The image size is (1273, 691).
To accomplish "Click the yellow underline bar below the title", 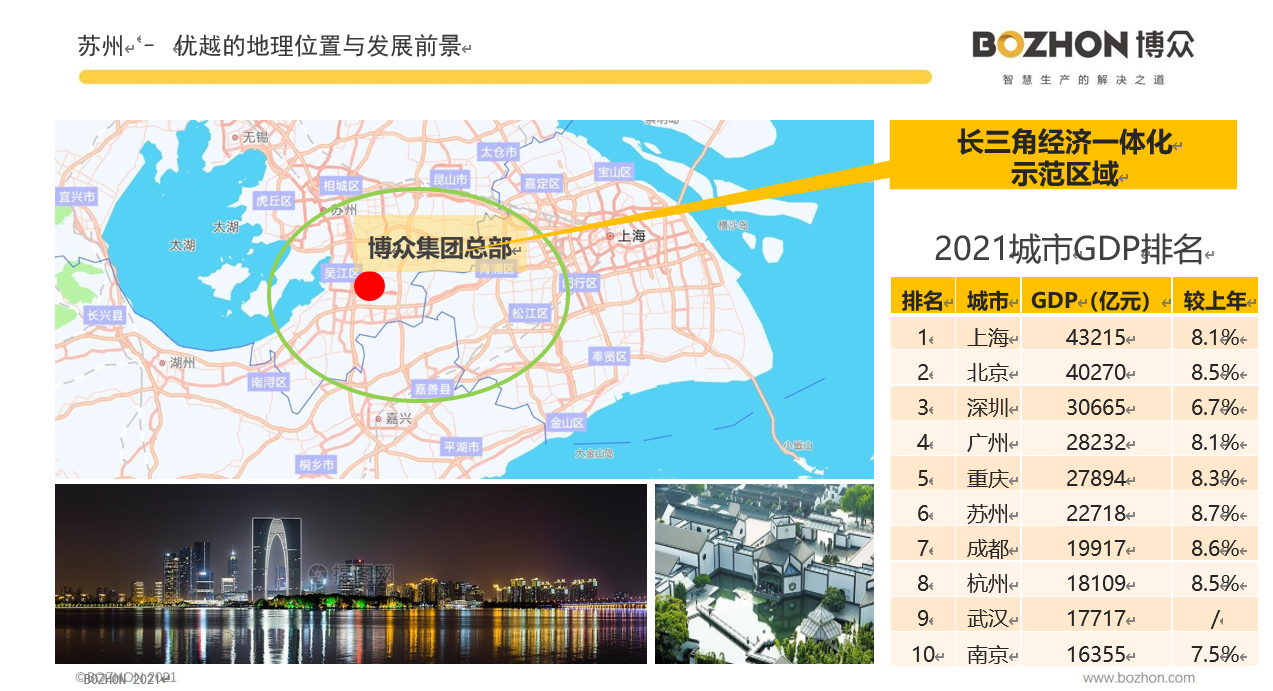I will pyautogui.click(x=505, y=77).
